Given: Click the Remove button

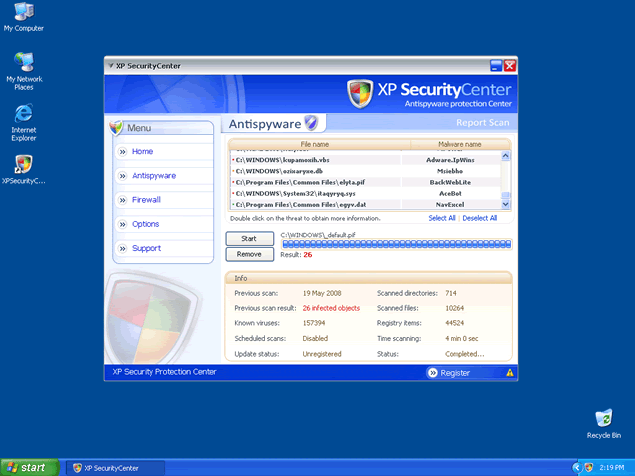Looking at the screenshot, I should [249, 255].
